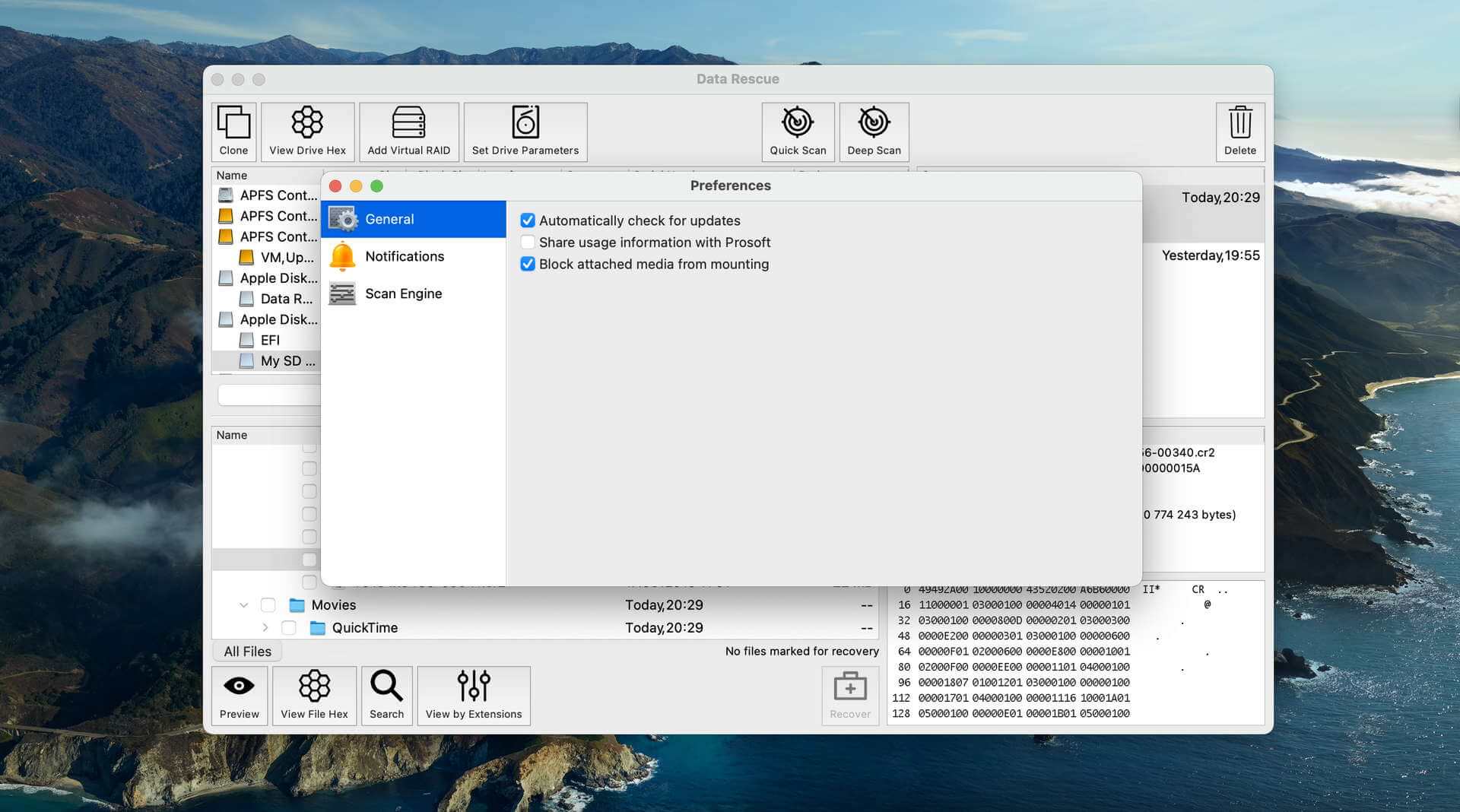Click Add Virtual RAID icon
This screenshot has height=812, width=1460.
point(409,131)
